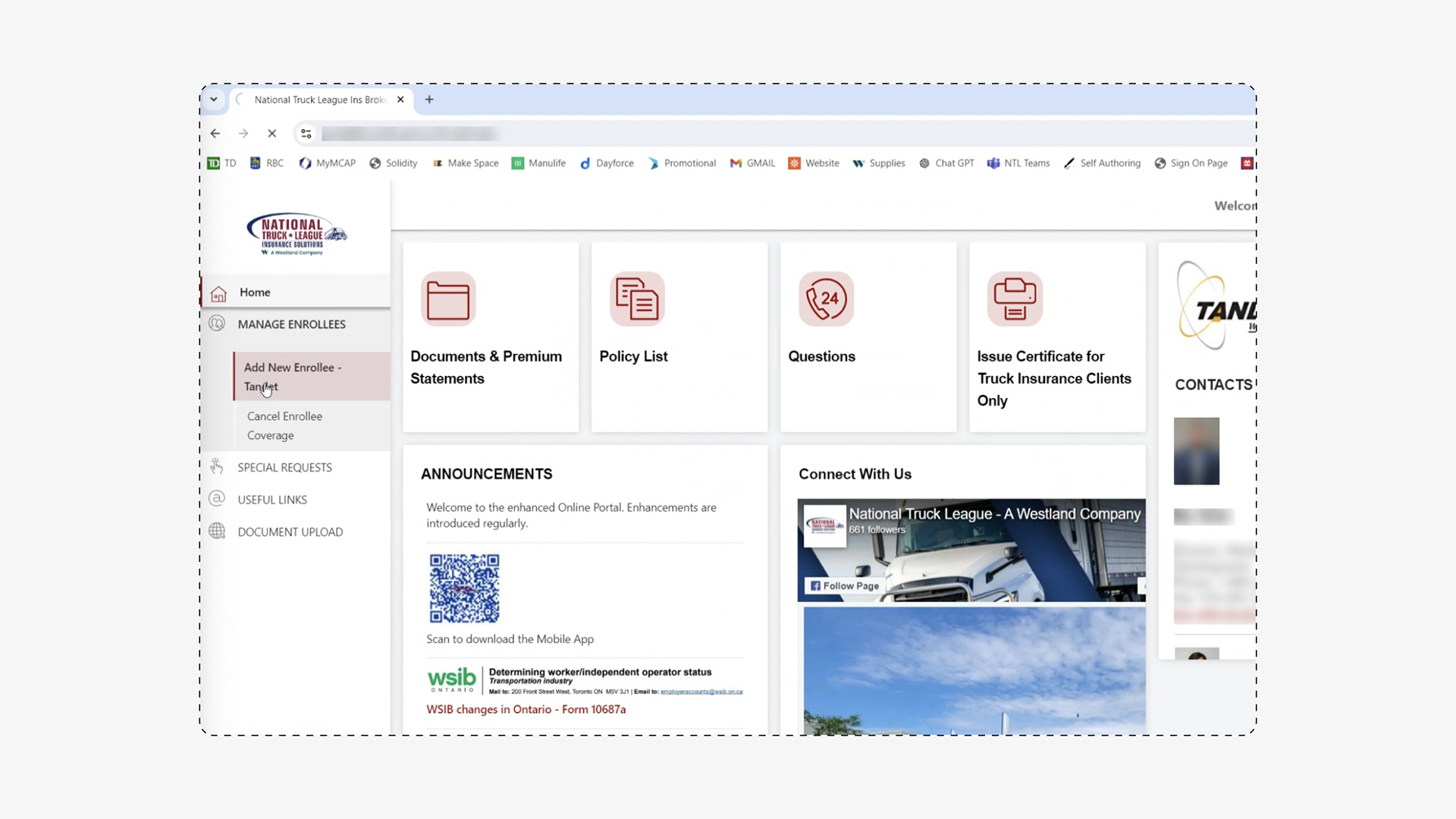This screenshot has height=819, width=1456.
Task: Open Documents & Premium Statements link
Action: point(486,367)
